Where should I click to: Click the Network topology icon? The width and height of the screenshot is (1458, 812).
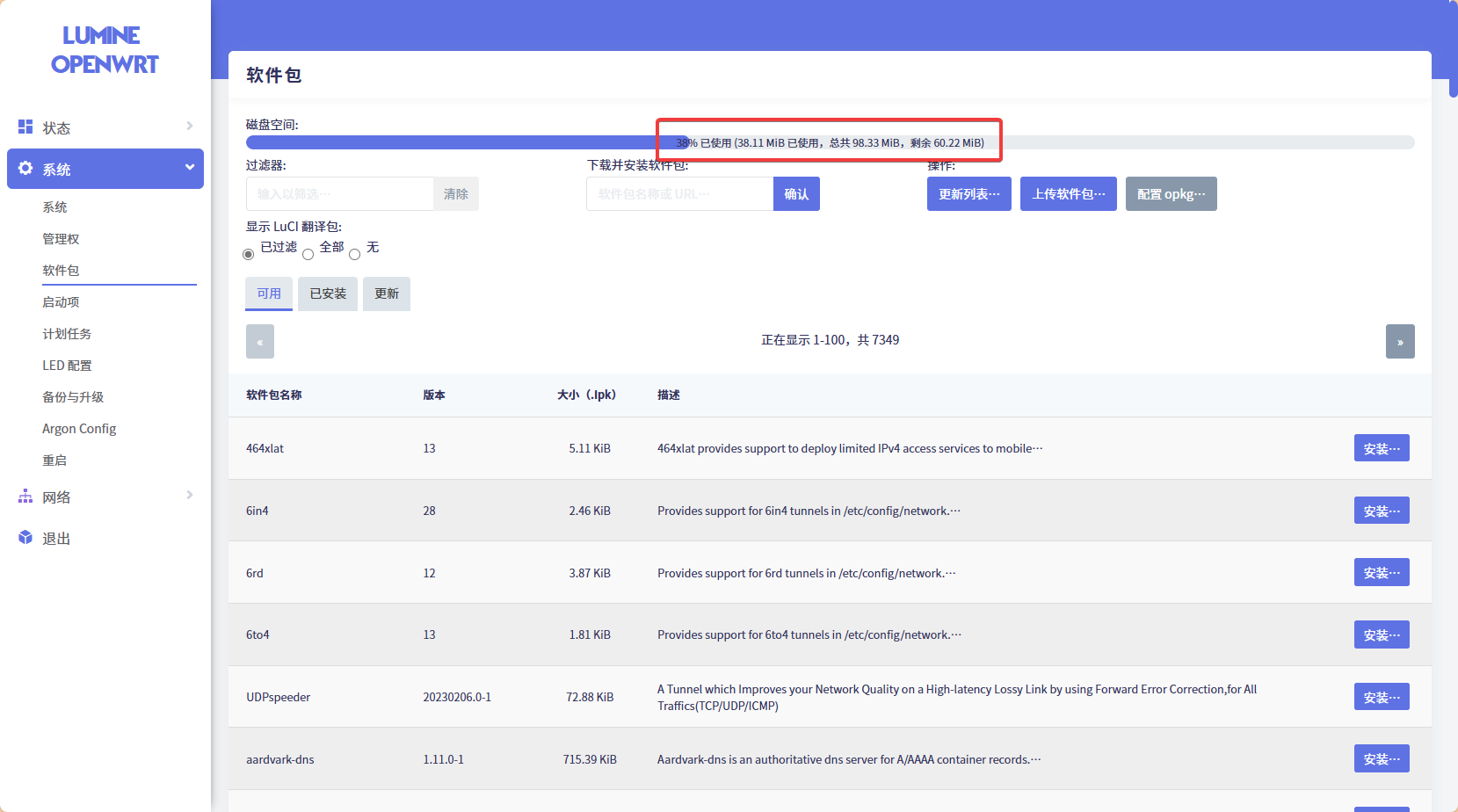click(x=25, y=497)
